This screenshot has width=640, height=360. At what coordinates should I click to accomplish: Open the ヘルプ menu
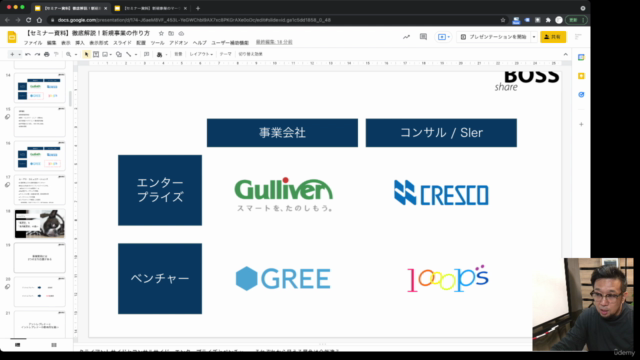tap(200, 43)
